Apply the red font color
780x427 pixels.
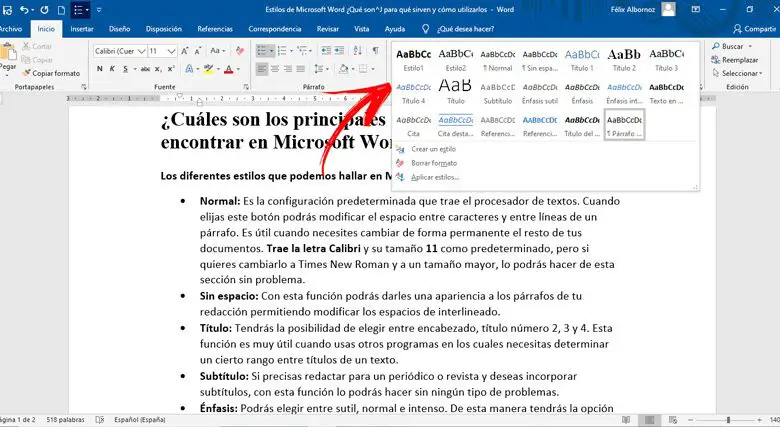coord(228,69)
